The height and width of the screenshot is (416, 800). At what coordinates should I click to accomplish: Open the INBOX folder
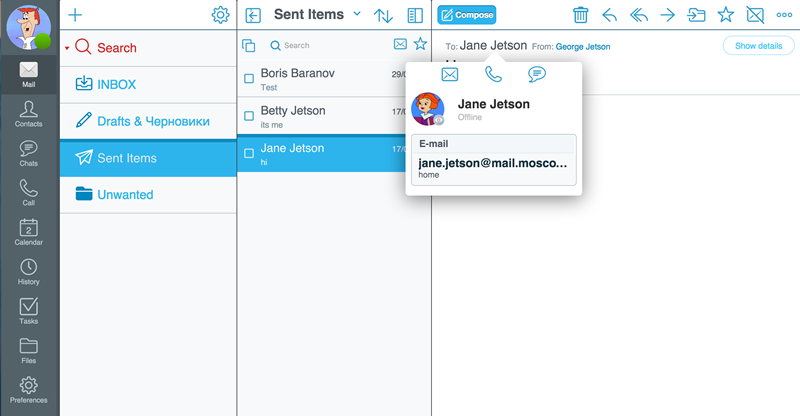148,84
